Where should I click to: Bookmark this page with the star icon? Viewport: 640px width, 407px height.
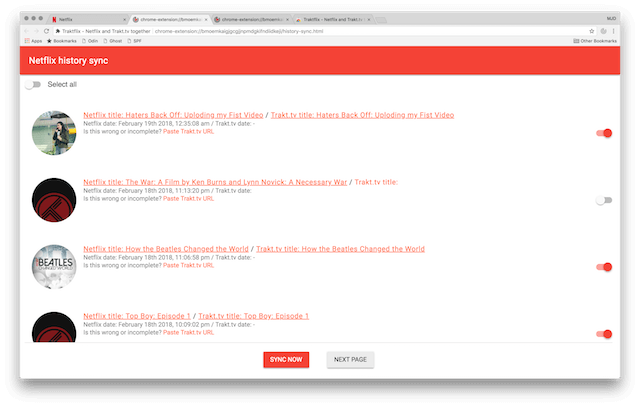(591, 31)
